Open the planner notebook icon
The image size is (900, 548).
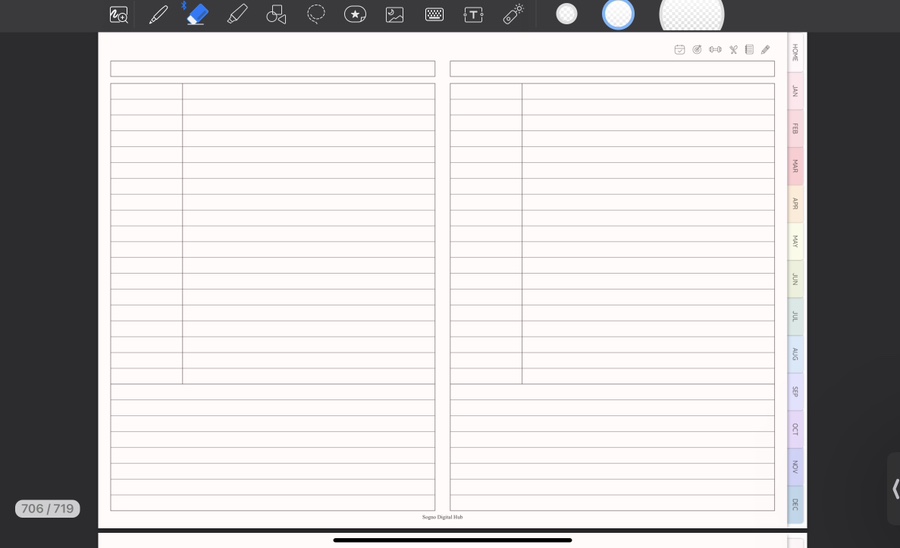pos(749,49)
